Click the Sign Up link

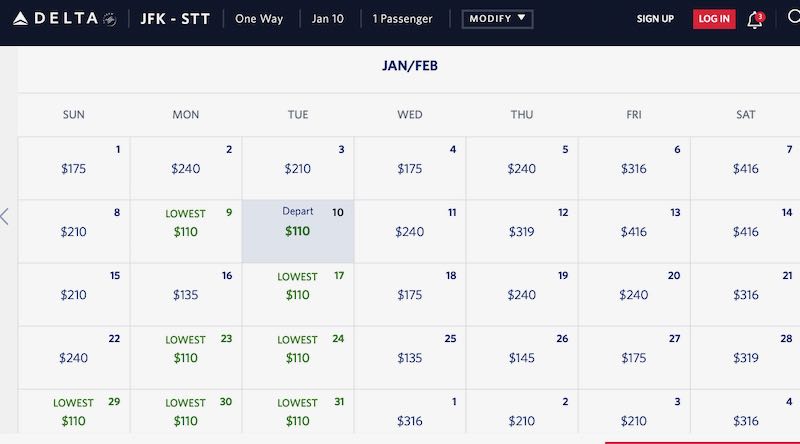pyautogui.click(x=655, y=19)
